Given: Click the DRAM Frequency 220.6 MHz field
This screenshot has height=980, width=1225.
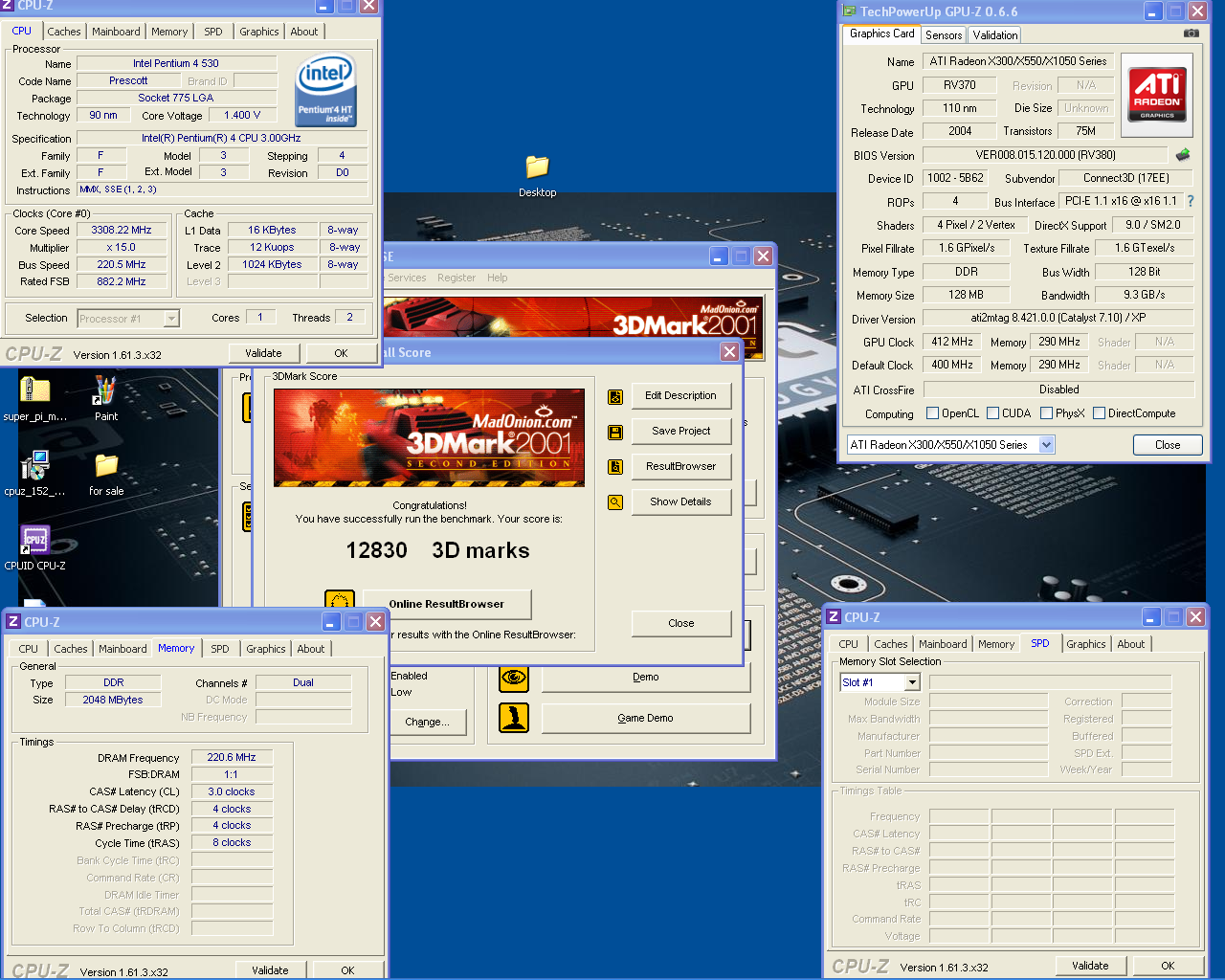Looking at the screenshot, I should tap(232, 757).
